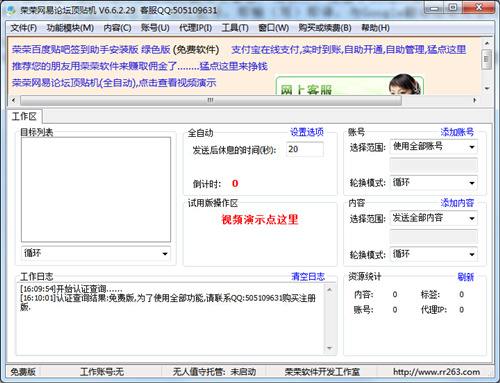
Task: Click the log line 认证查询结果:免费版
Action: point(168,302)
